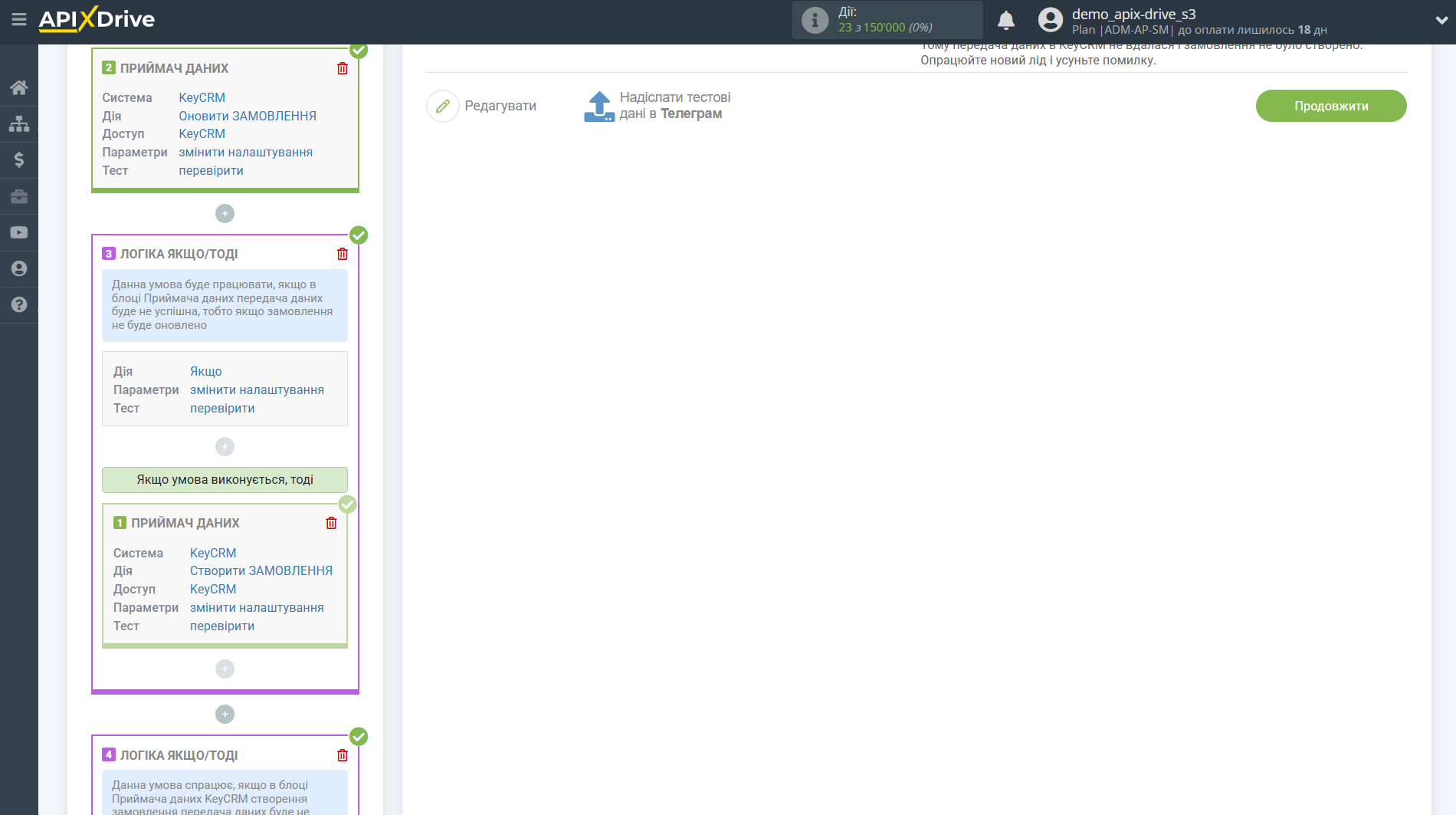Open the hamburger menu
Viewport: 1456px width, 815px height.
(18, 19)
